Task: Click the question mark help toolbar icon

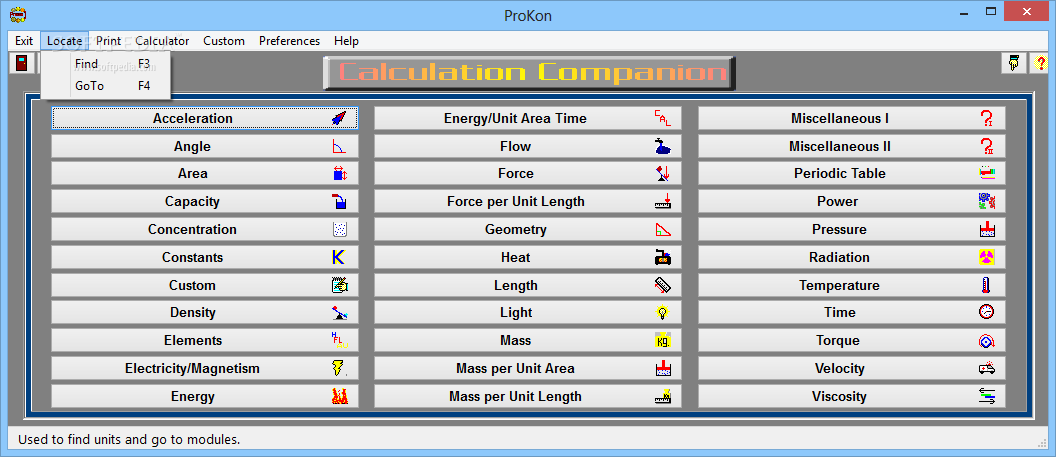Action: click(1040, 63)
